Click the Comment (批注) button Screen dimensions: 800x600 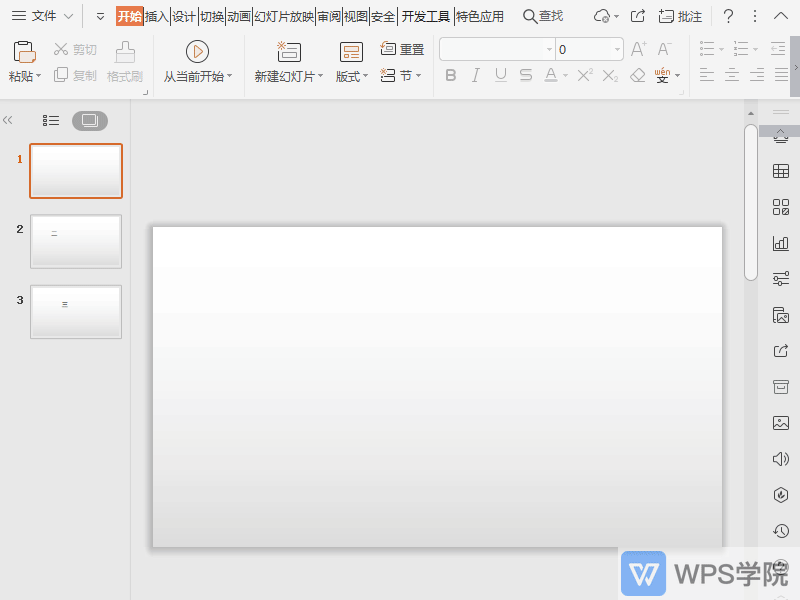point(680,16)
